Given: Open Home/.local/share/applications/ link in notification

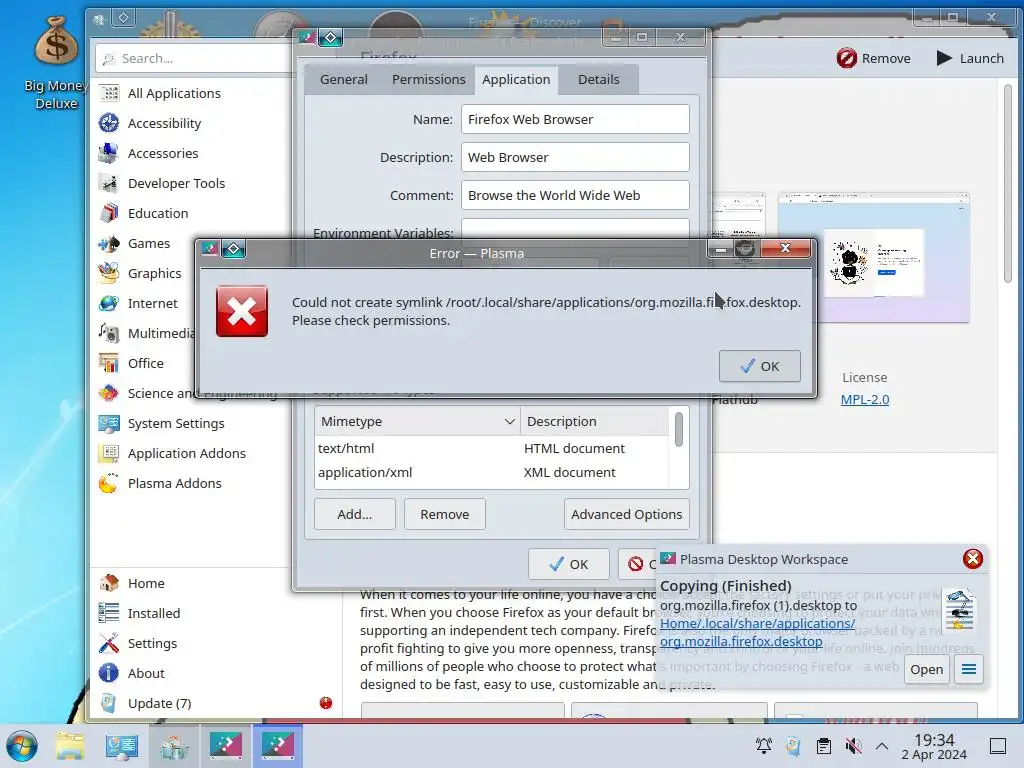Looking at the screenshot, I should pos(757,624).
